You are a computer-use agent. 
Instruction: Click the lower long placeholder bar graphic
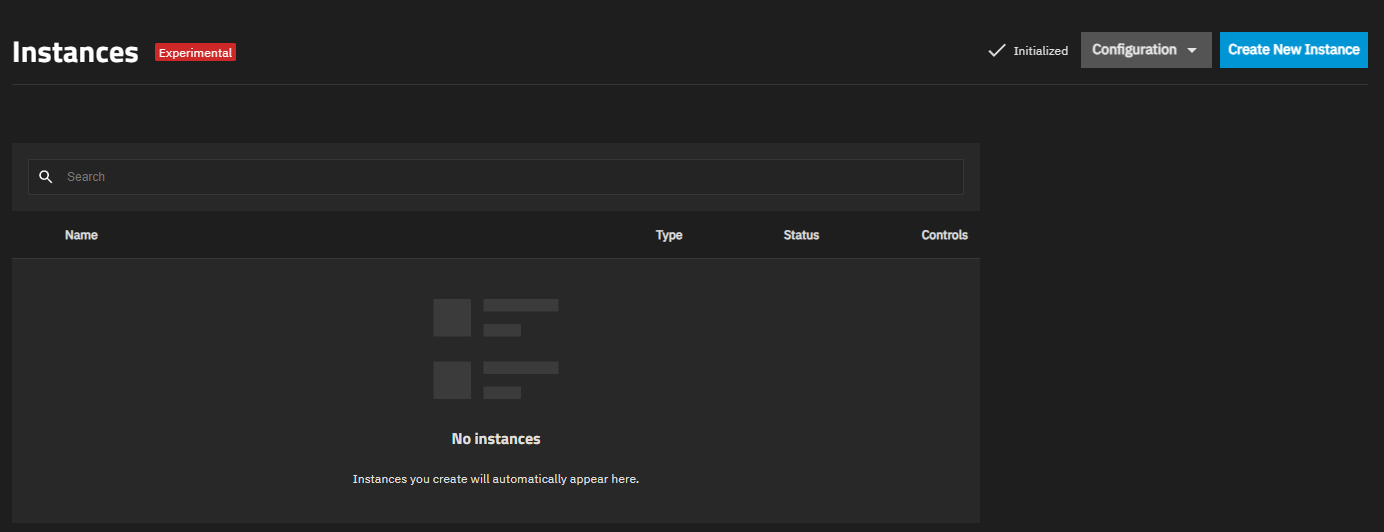point(520,368)
